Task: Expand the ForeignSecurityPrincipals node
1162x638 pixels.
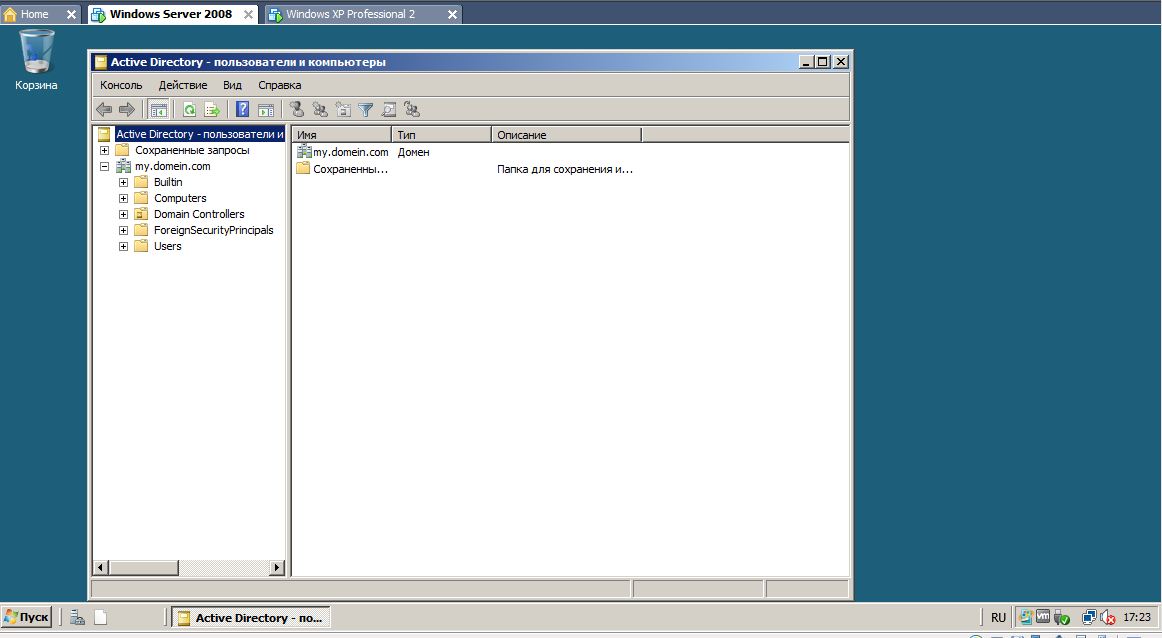Action: pos(123,230)
